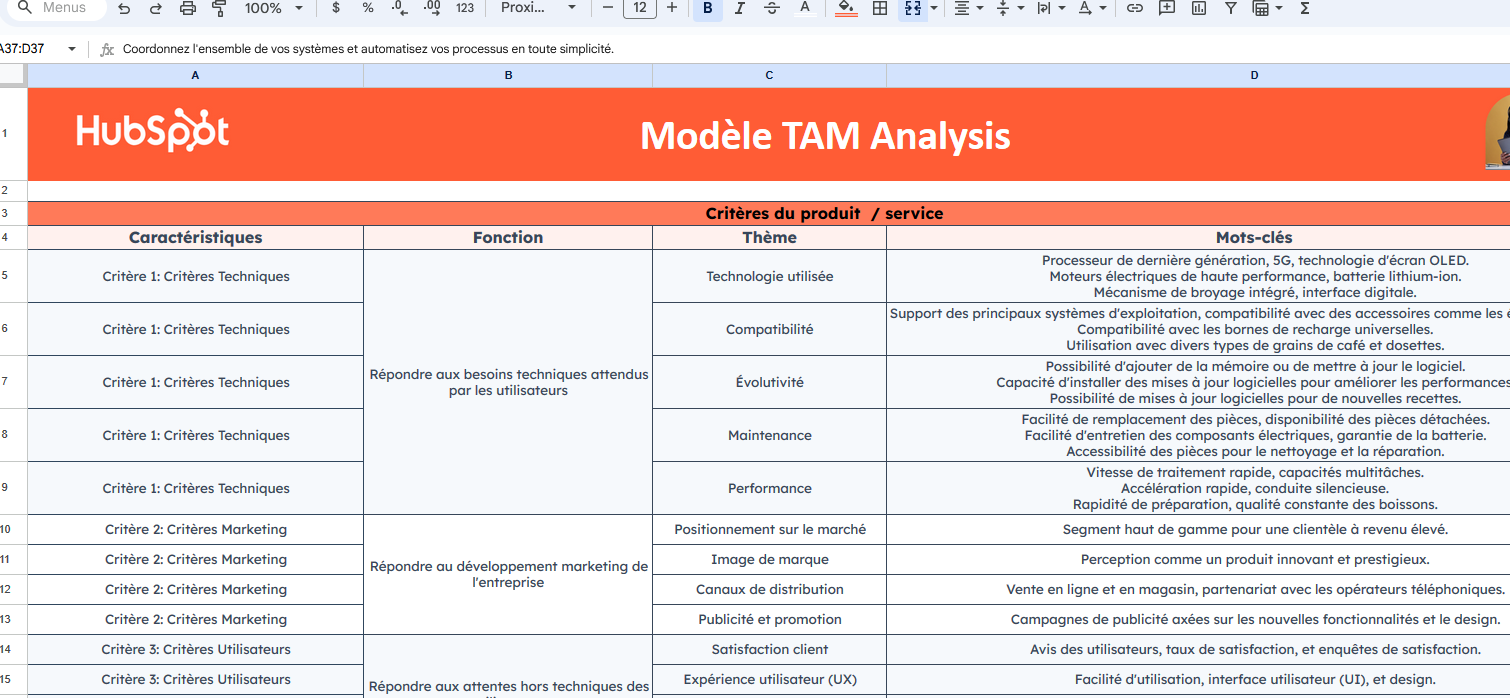Open the borders menu
The height and width of the screenshot is (698, 1510).
[880, 8]
